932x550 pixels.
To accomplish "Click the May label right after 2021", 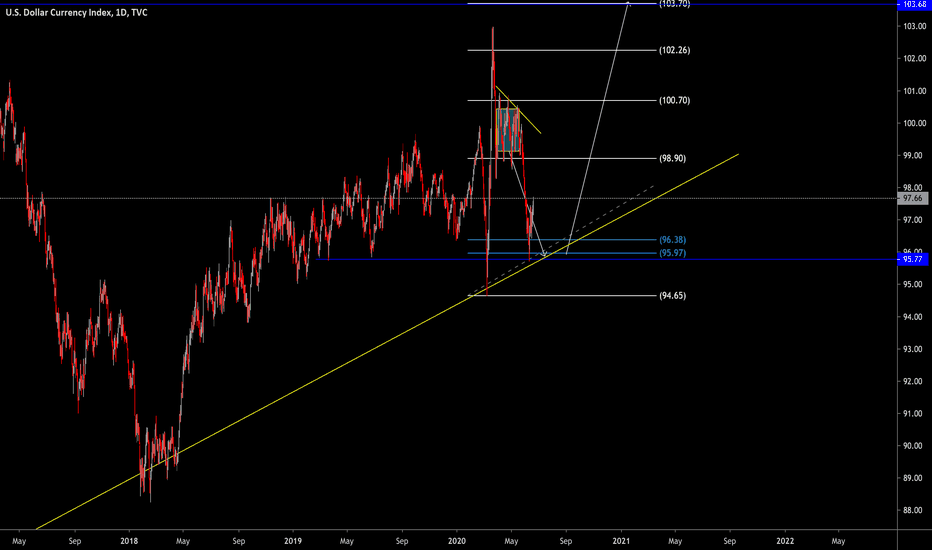I will [675, 541].
